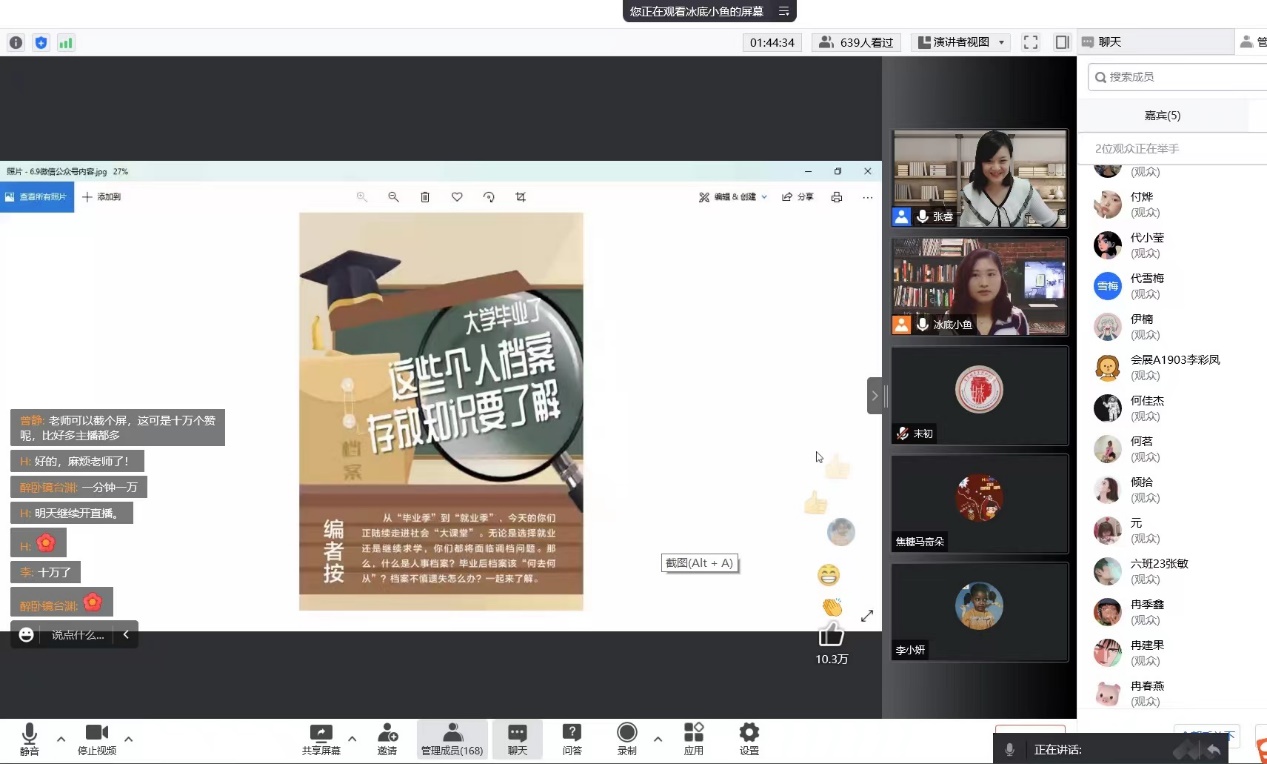
Task: Click the thumbs-up like icon above 10.3万
Action: coord(831,634)
